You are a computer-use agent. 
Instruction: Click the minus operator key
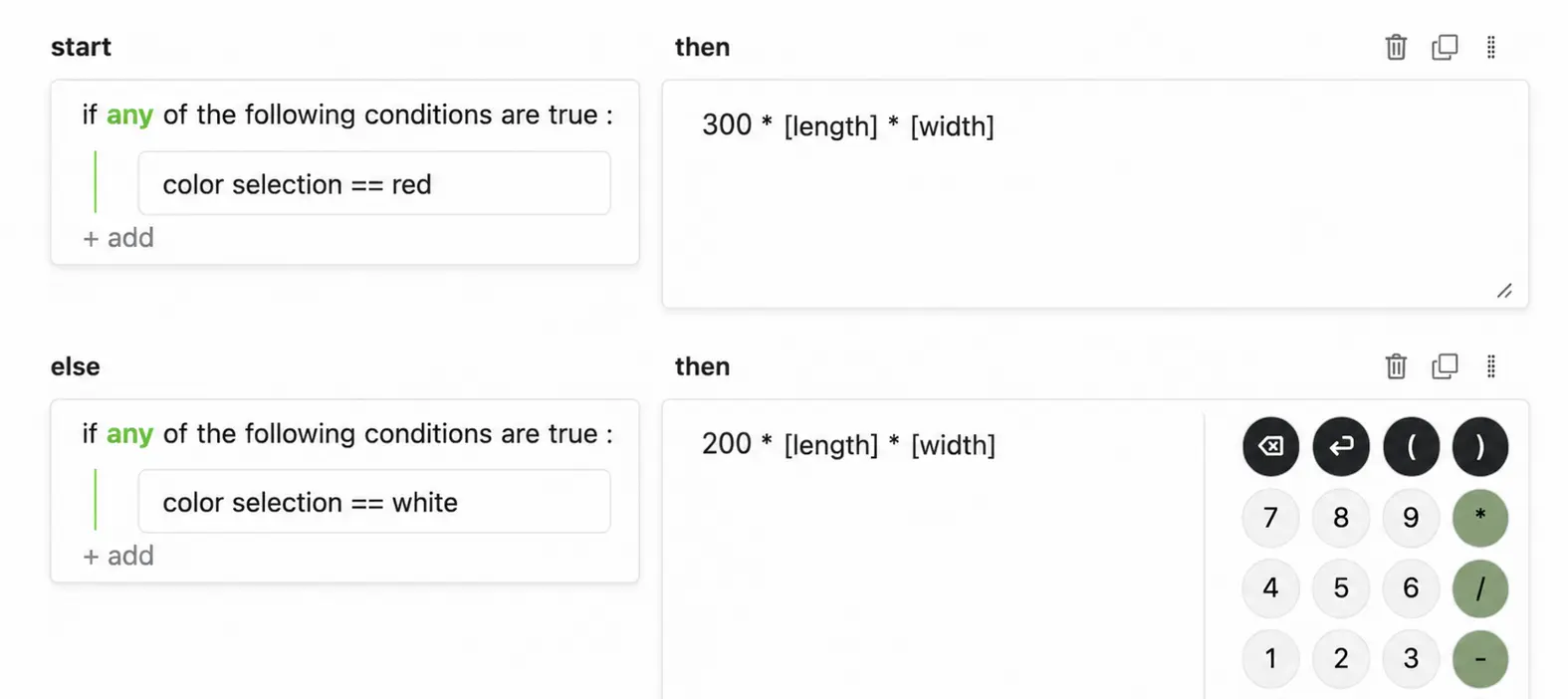(1480, 659)
